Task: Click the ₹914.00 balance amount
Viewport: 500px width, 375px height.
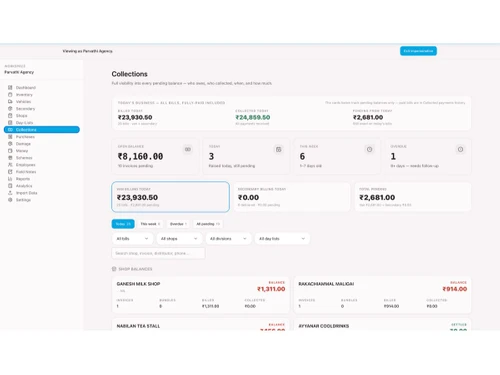Action: pyautogui.click(x=455, y=289)
